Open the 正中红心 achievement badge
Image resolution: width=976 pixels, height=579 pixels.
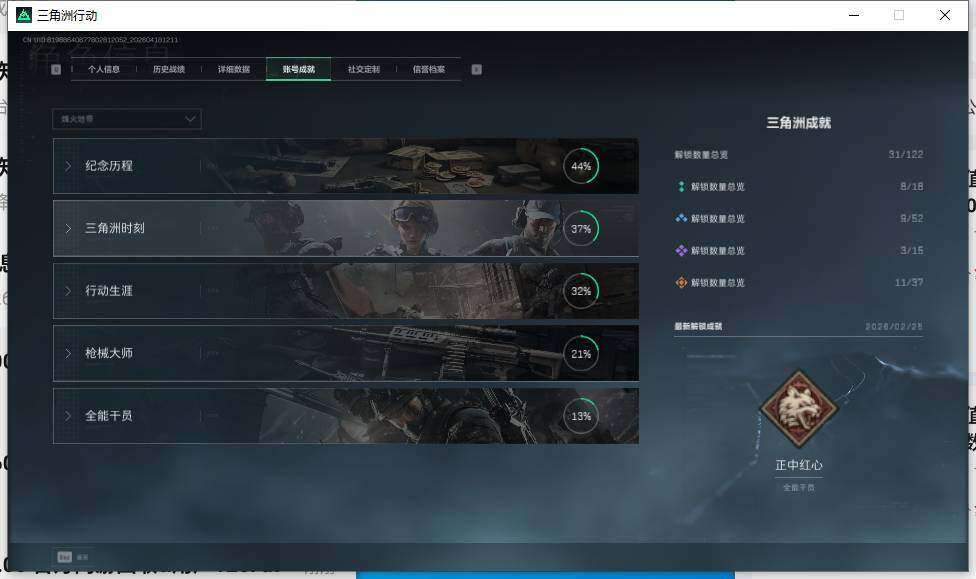coord(799,409)
